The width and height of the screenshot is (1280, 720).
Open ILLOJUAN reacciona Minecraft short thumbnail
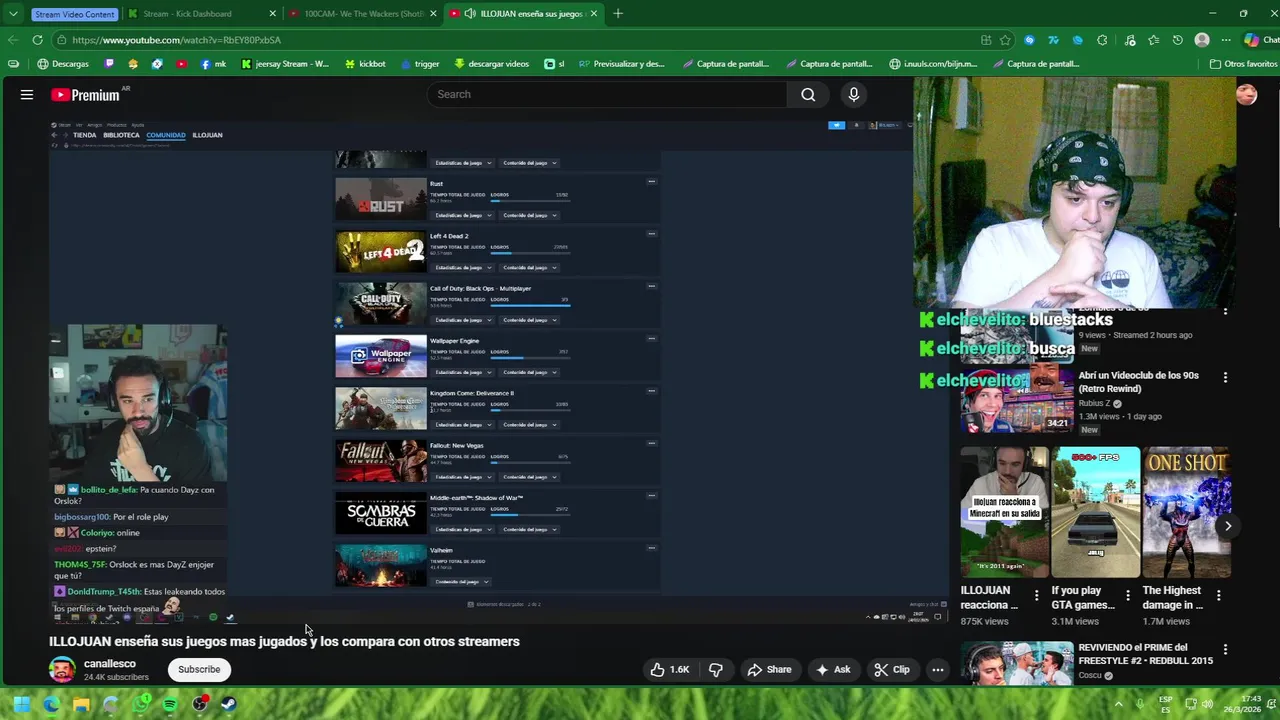[x=1005, y=512]
